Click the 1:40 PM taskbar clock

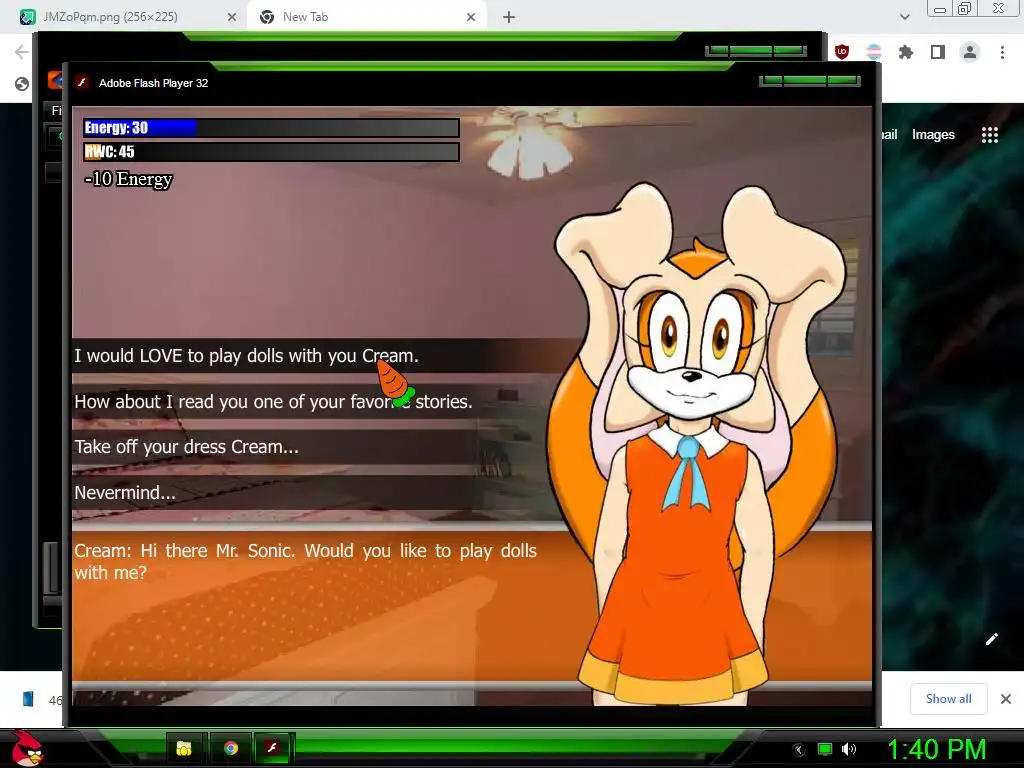tap(936, 749)
